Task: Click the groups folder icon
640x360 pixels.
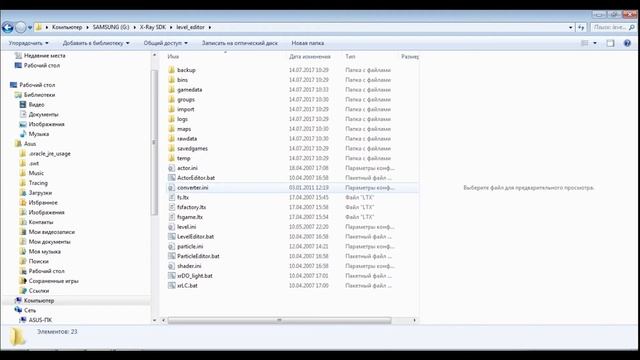Action: [x=171, y=100]
